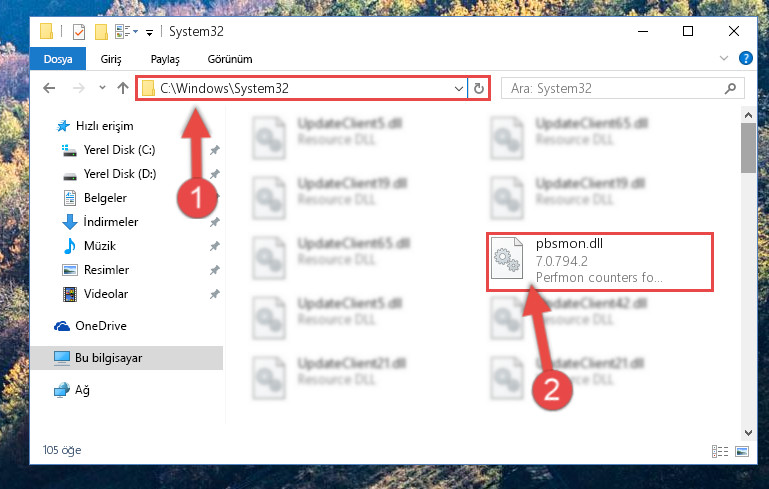769x489 pixels.
Task: Expand the address bar history dropdown
Action: pos(459,89)
